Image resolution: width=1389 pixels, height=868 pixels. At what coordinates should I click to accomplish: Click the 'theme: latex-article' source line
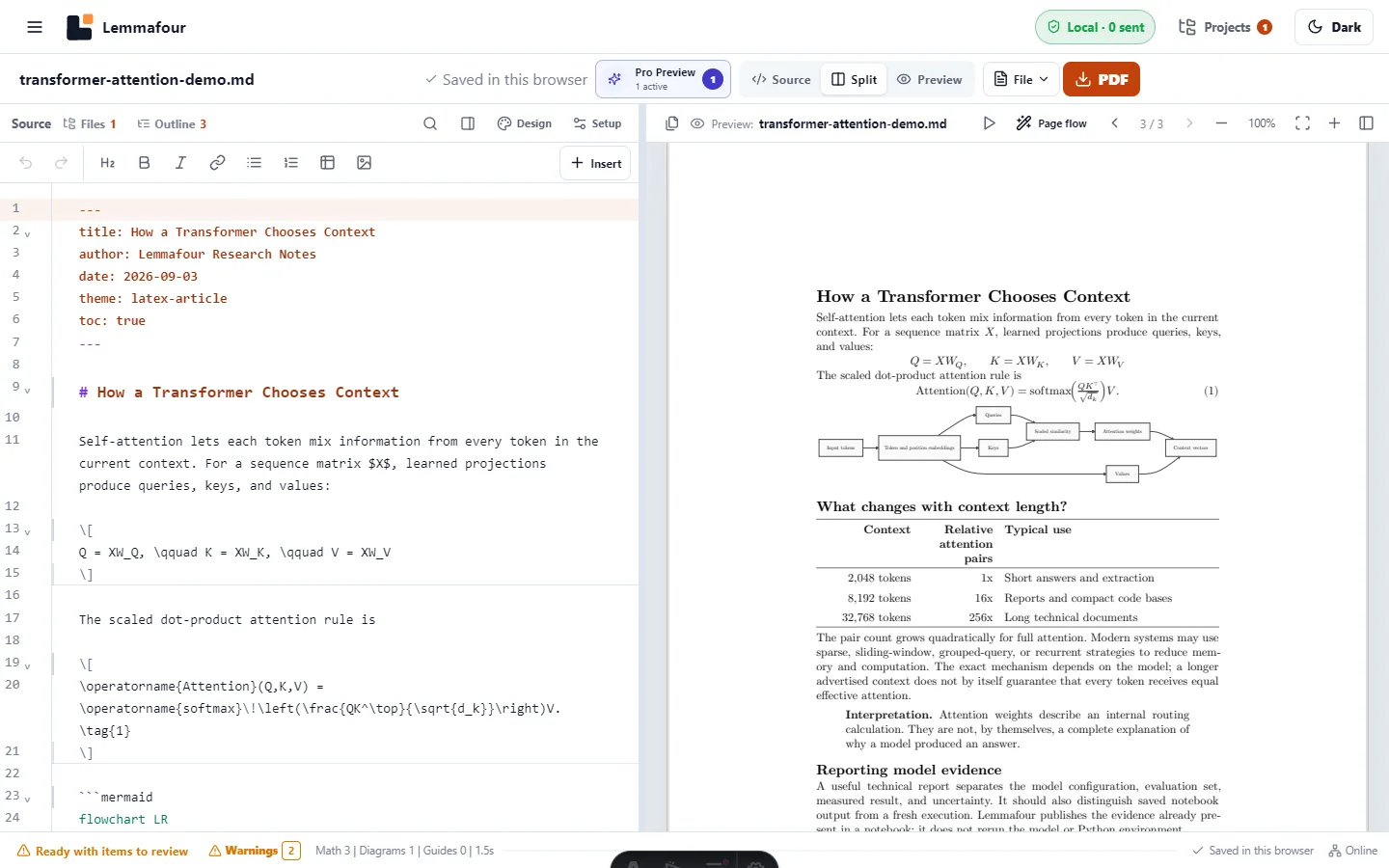[153, 298]
